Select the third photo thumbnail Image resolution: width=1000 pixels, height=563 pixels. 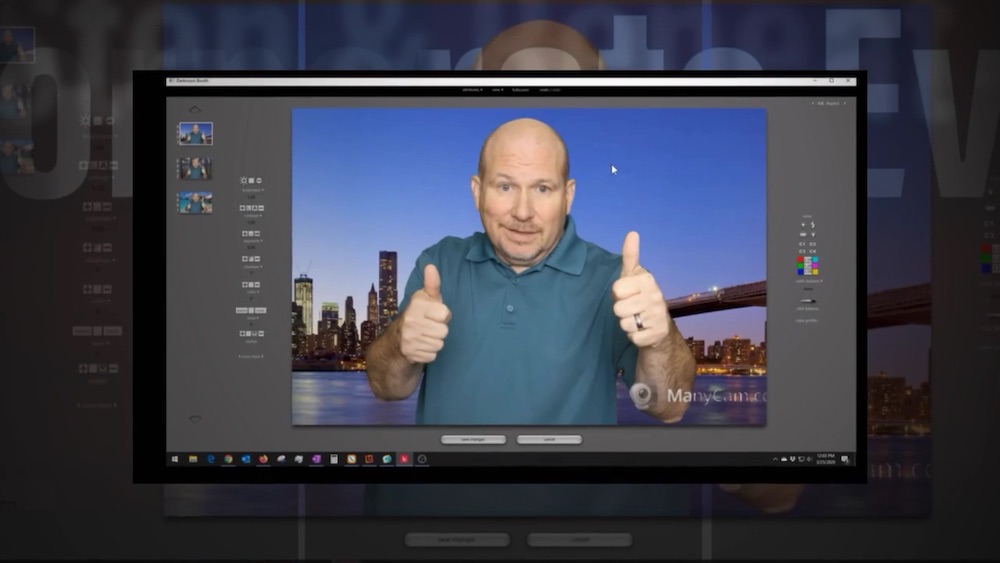(195, 203)
